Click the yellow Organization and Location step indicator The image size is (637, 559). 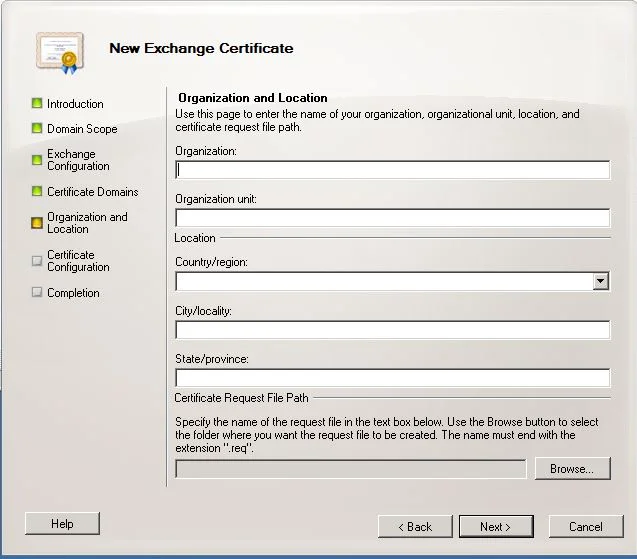(x=37, y=223)
